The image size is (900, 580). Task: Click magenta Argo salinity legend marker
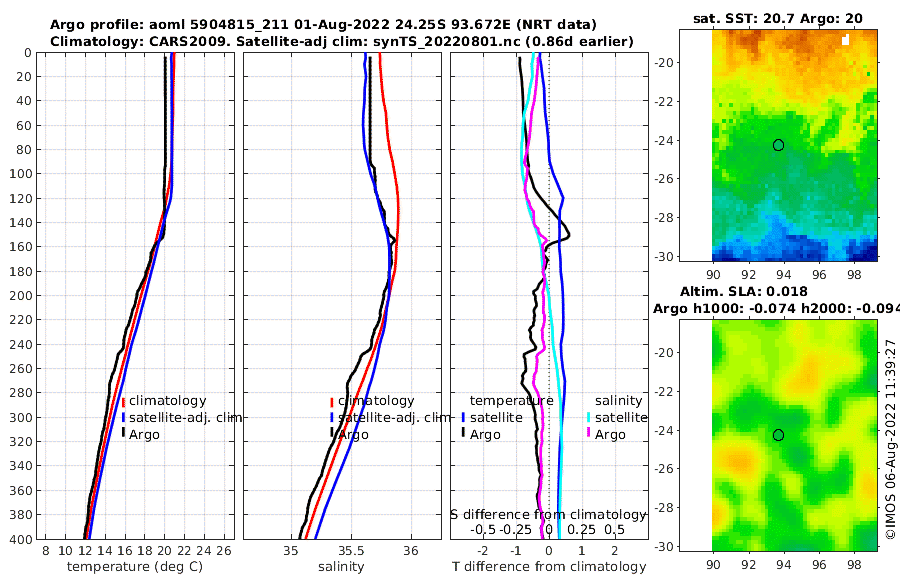click(588, 433)
